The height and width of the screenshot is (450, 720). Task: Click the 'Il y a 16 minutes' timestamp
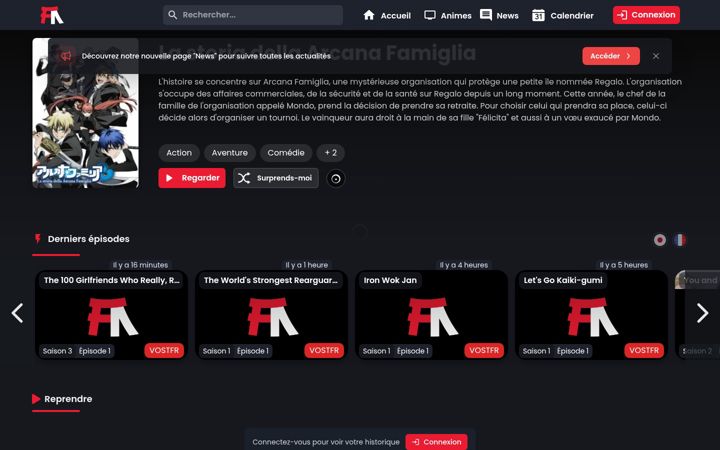(140, 265)
